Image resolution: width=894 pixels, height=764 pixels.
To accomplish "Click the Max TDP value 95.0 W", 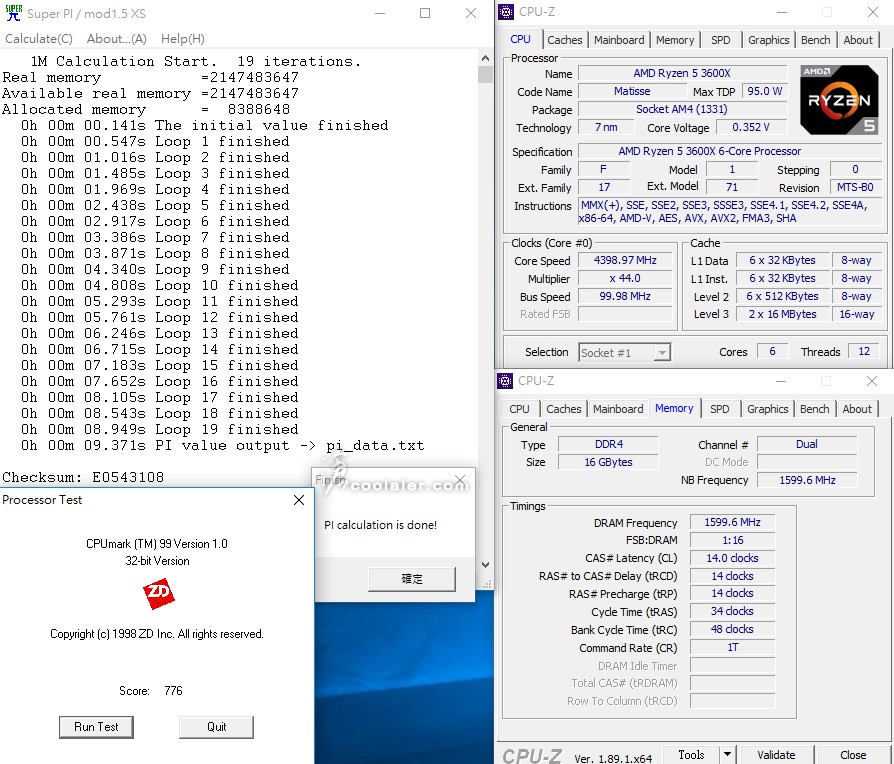I will (764, 91).
